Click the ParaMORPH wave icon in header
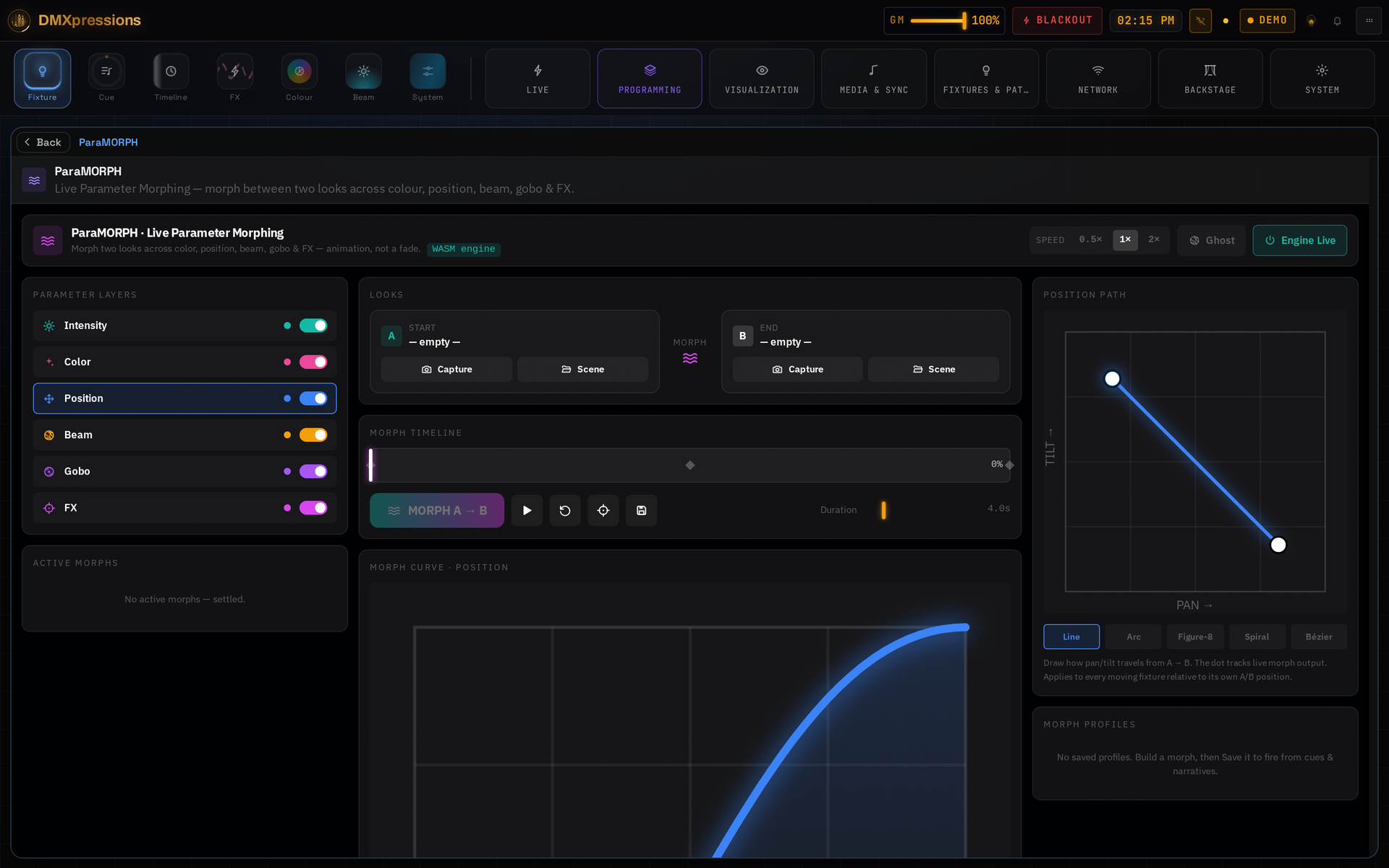1389x868 pixels. coord(34,180)
